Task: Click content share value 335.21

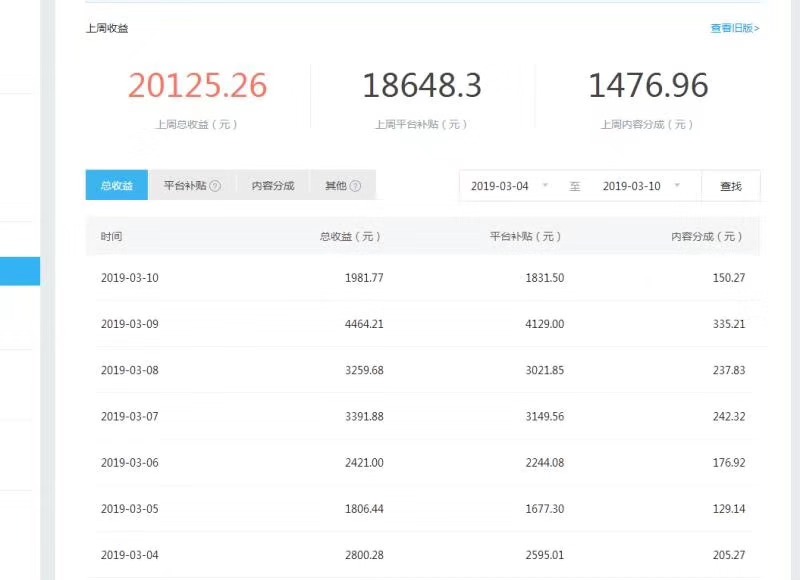Action: 729,324
